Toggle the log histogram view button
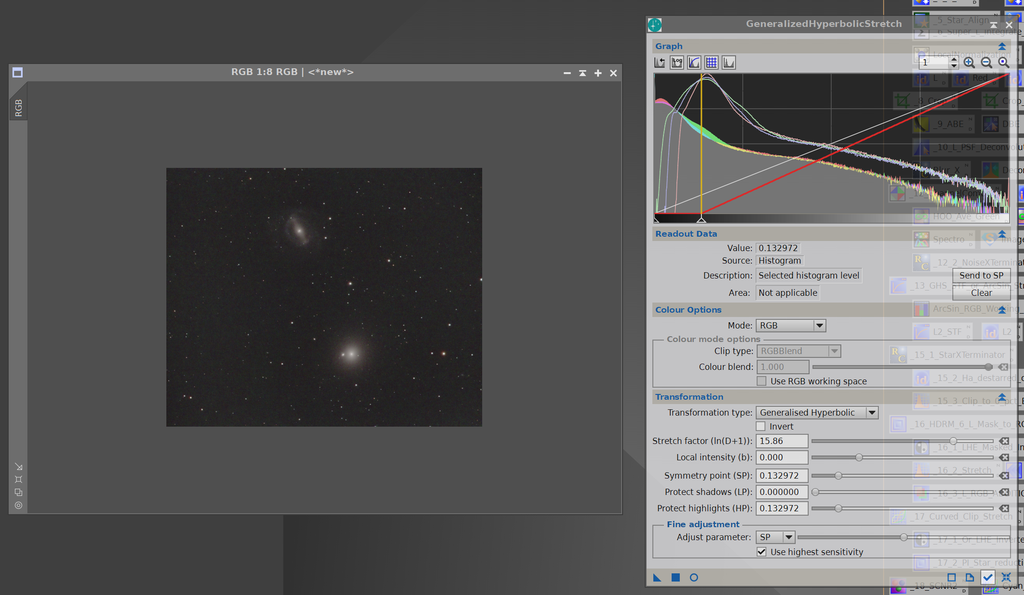The height and width of the screenshot is (595, 1024). 677,63
